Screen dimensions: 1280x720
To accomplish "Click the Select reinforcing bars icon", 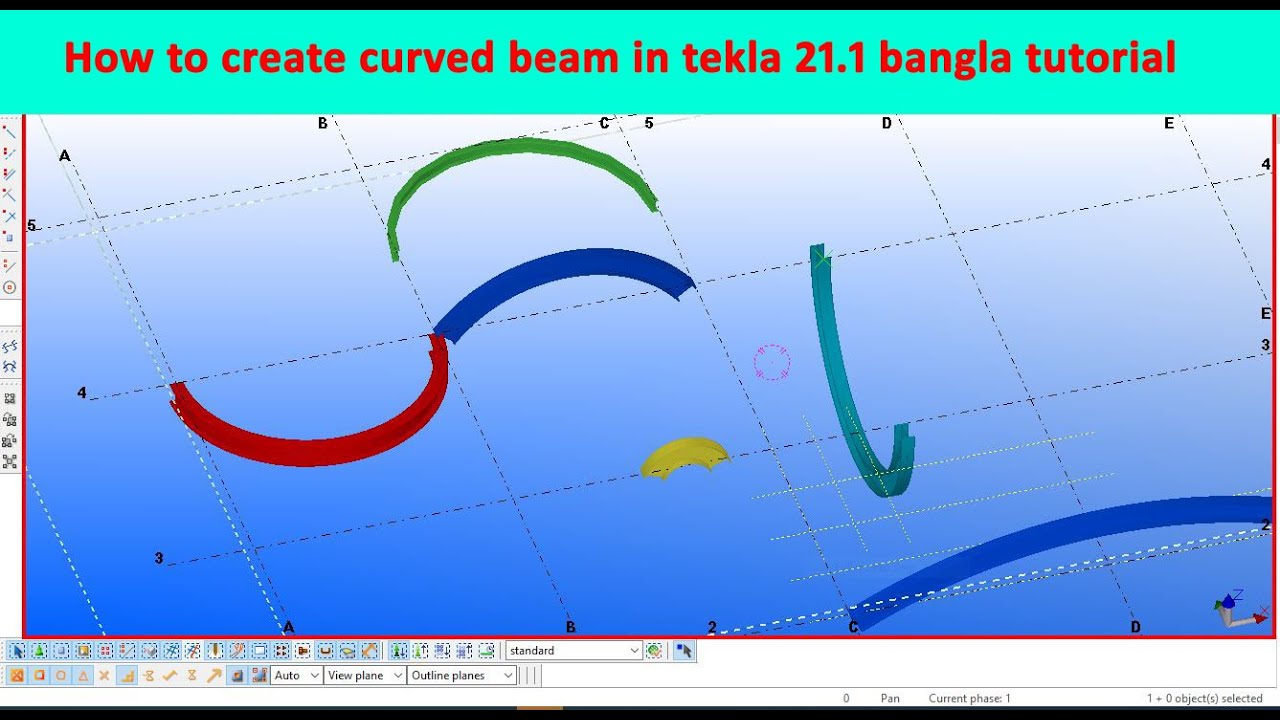I will [x=325, y=650].
